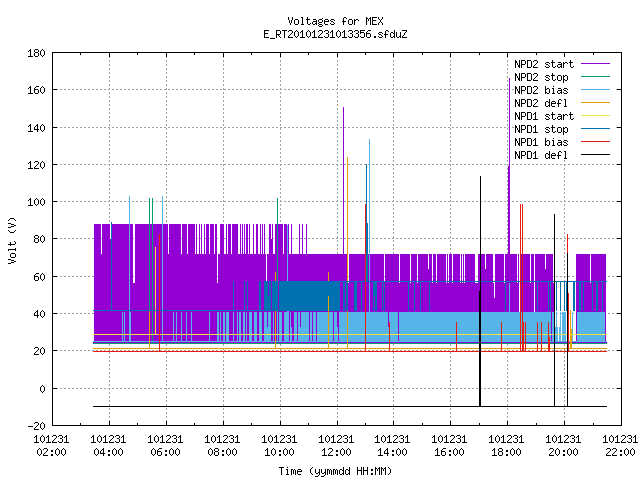Image resolution: width=640 pixels, height=480 pixels.
Task: Click the 06:00 time tick label
Action: click(165, 453)
